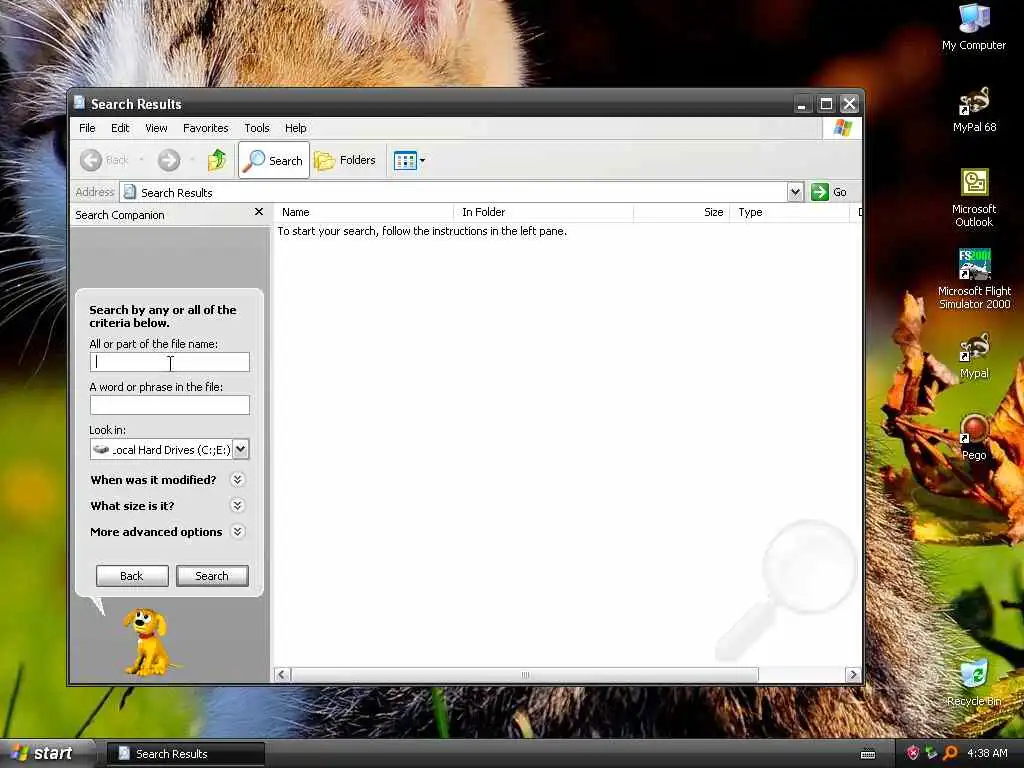1024x768 pixels.
Task: Maximize the Search Results window
Action: click(826, 104)
